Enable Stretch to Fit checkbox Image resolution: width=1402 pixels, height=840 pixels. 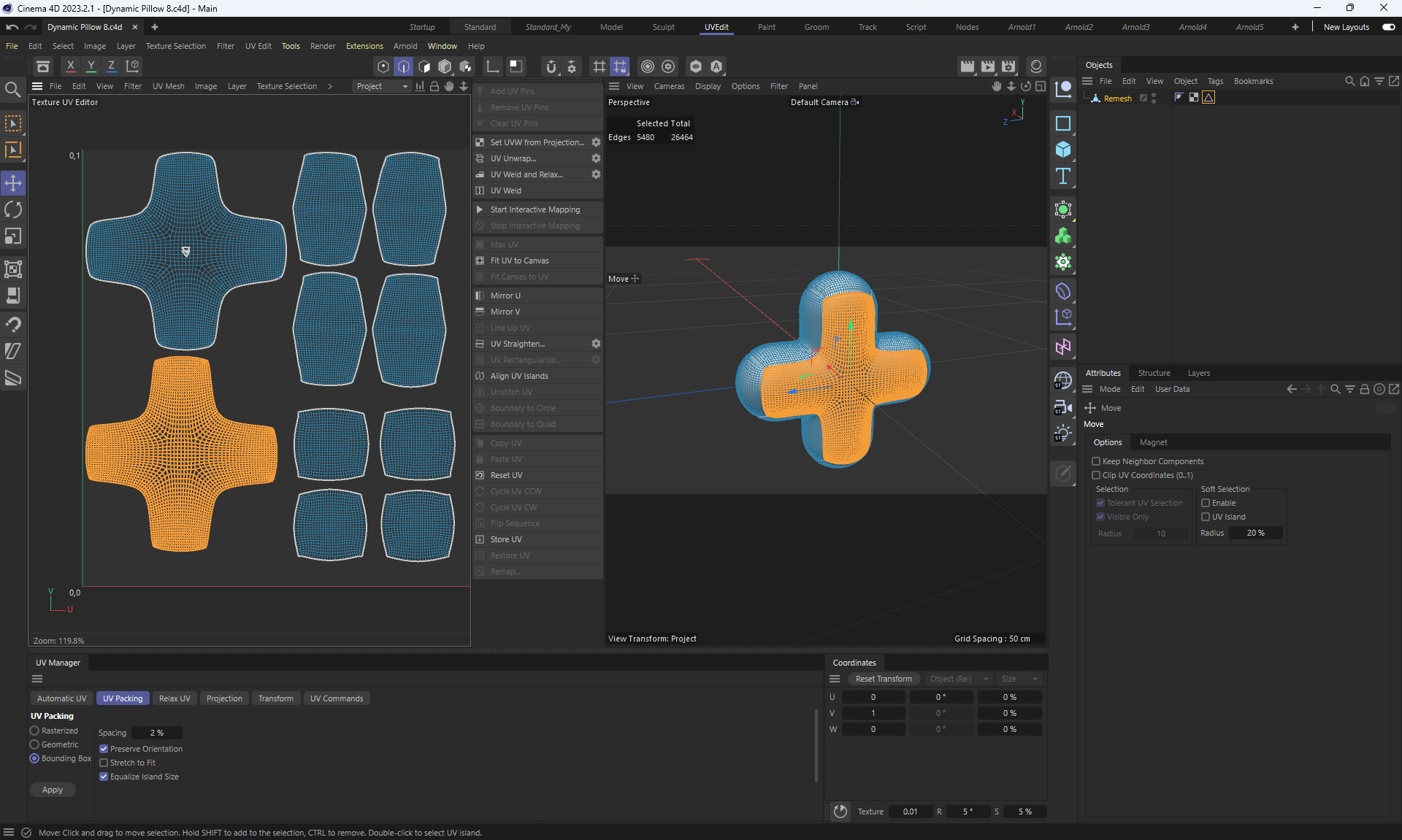click(104, 763)
